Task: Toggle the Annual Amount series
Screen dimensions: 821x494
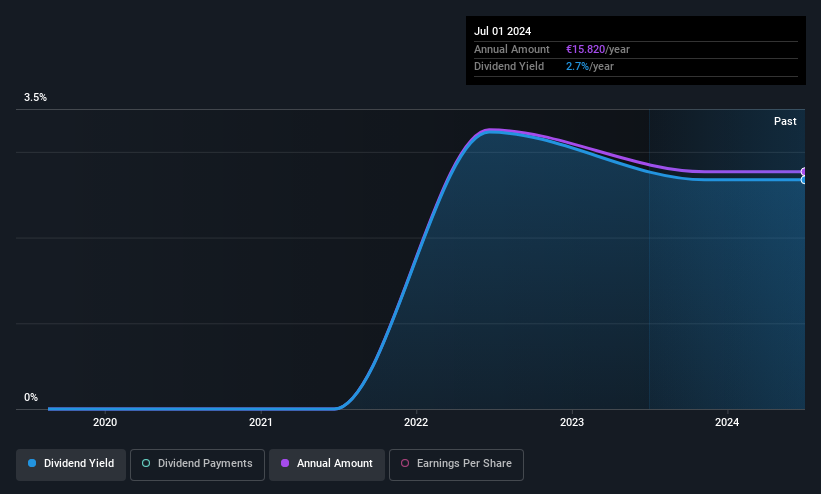Action: pyautogui.click(x=327, y=464)
